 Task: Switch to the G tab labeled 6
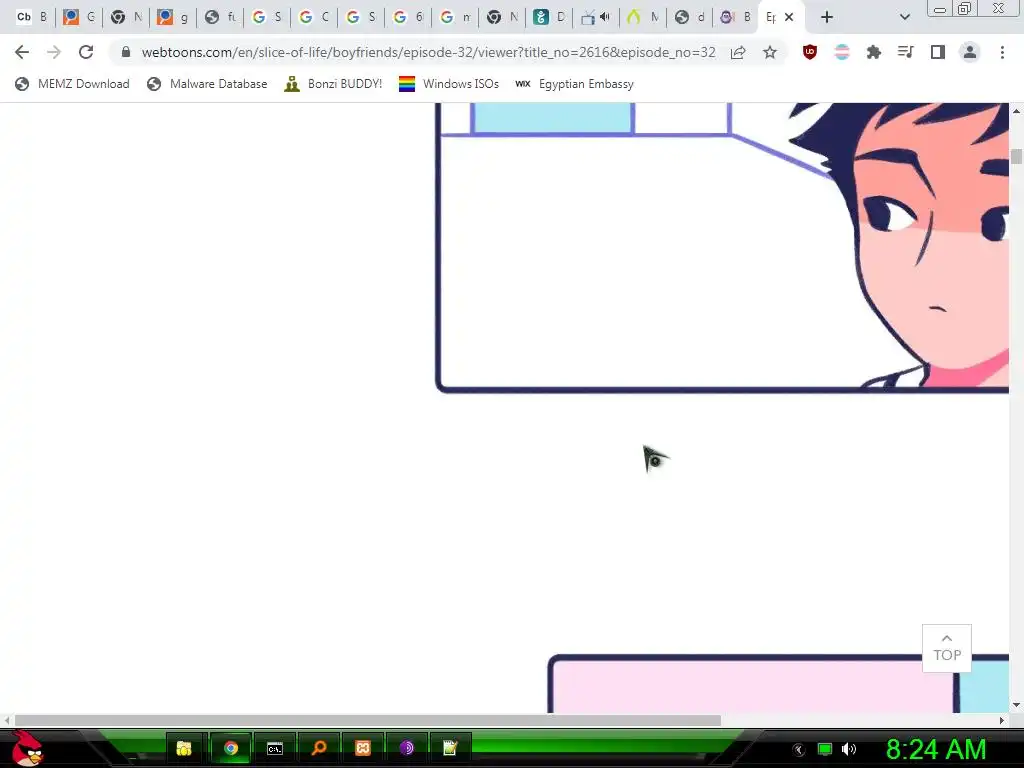(408, 17)
